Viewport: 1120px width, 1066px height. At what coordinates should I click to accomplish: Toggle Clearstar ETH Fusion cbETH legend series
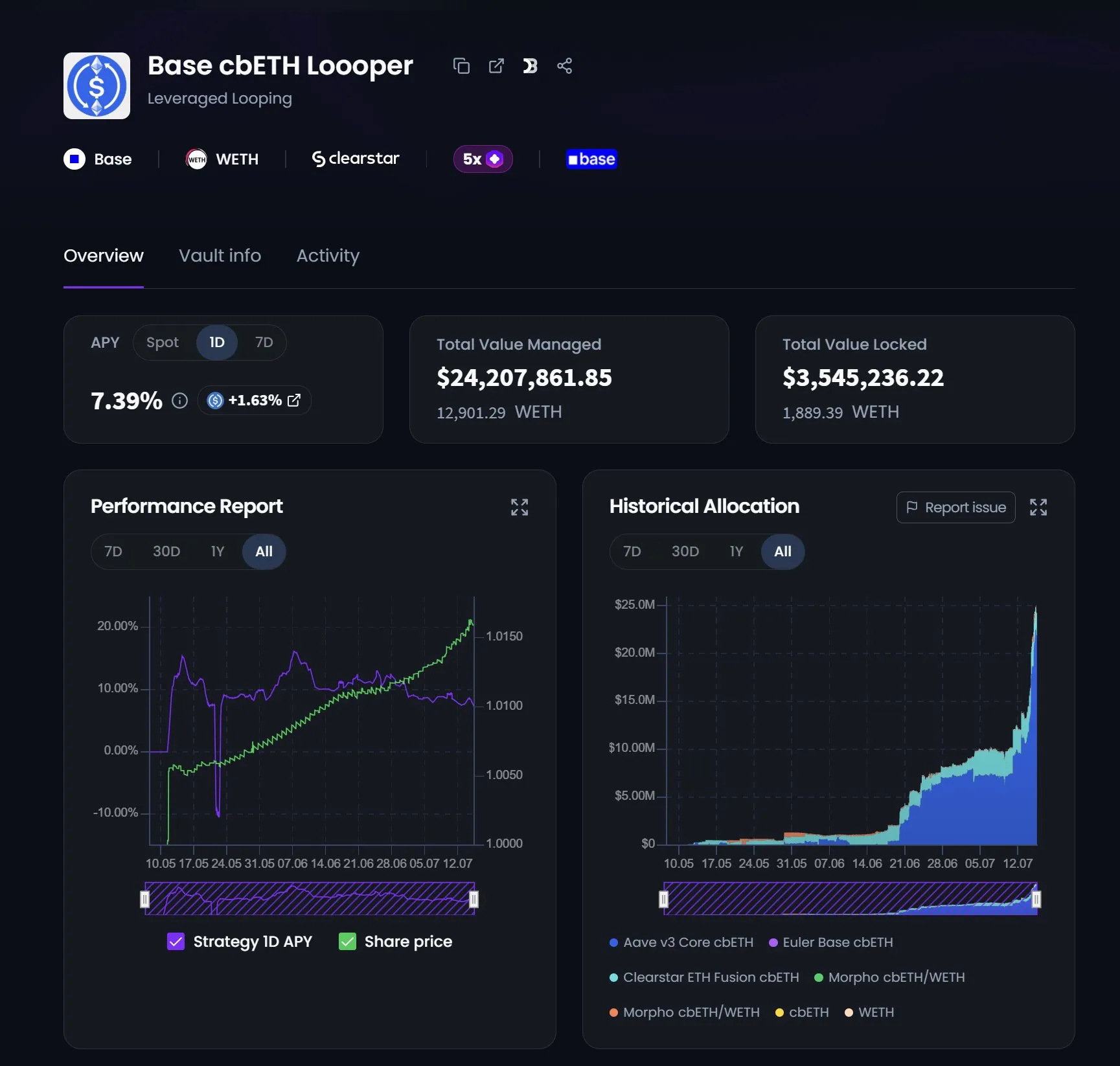(x=704, y=977)
